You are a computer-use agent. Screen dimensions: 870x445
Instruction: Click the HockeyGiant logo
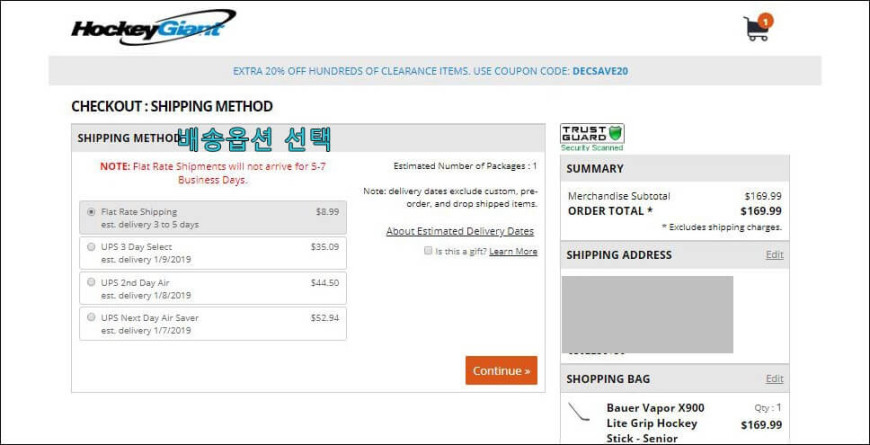click(x=153, y=27)
